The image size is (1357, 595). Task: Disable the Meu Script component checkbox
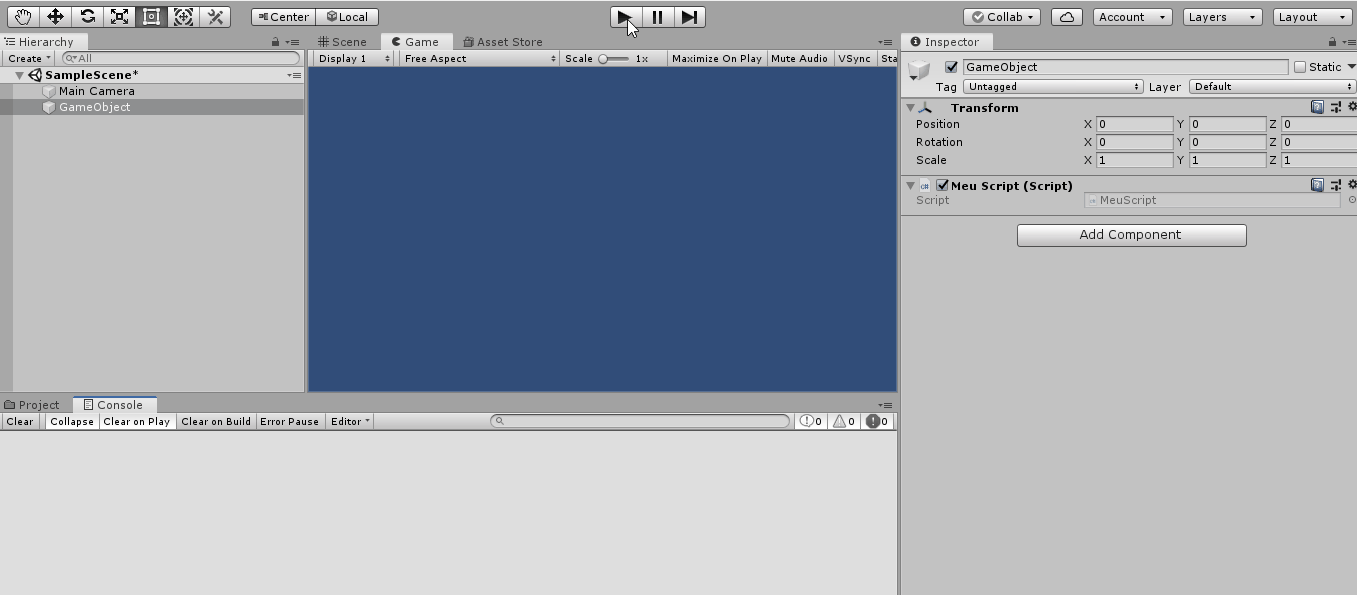point(942,185)
